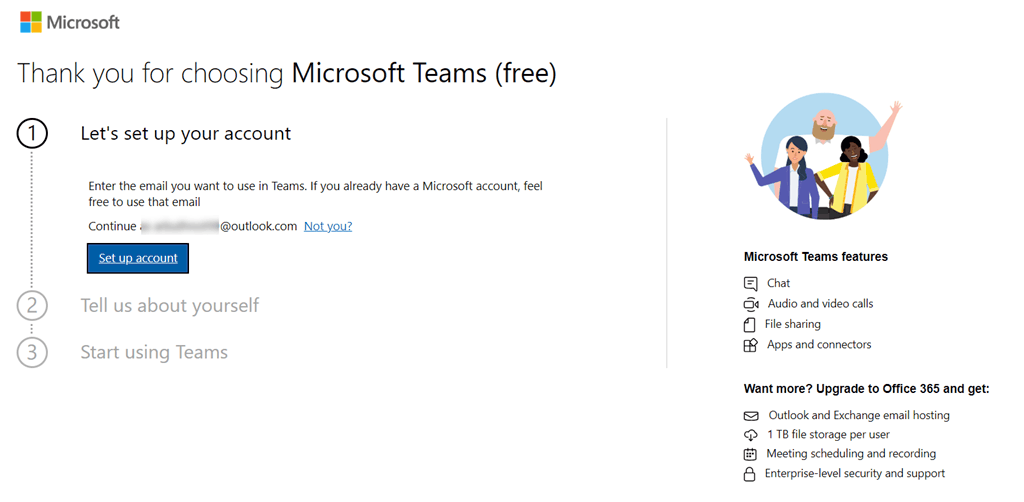Click the 'Microsoft Teams features' heading
This screenshot has width=1024, height=502.
click(x=815, y=257)
